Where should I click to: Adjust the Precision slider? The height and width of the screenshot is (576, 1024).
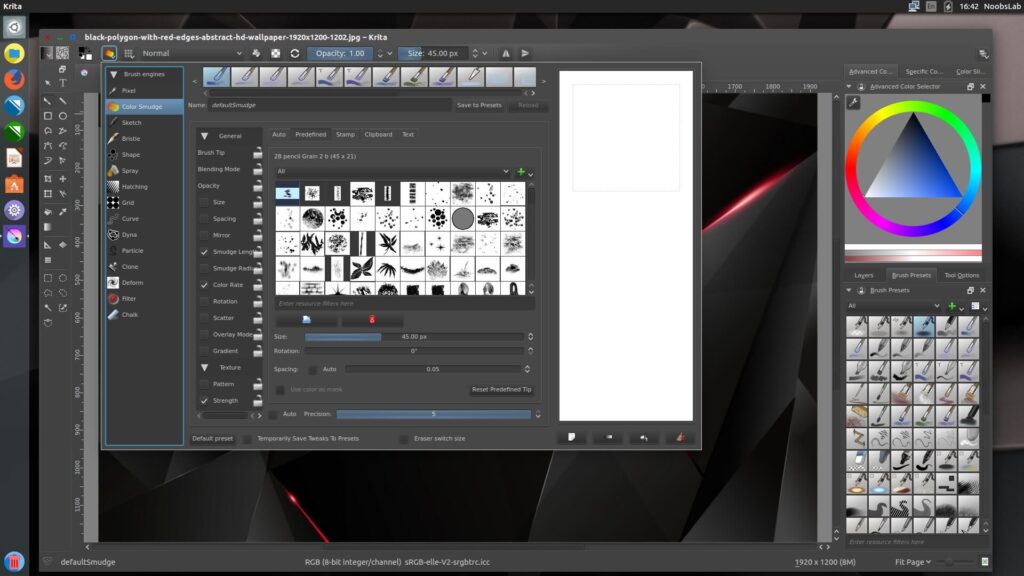click(x=433, y=414)
